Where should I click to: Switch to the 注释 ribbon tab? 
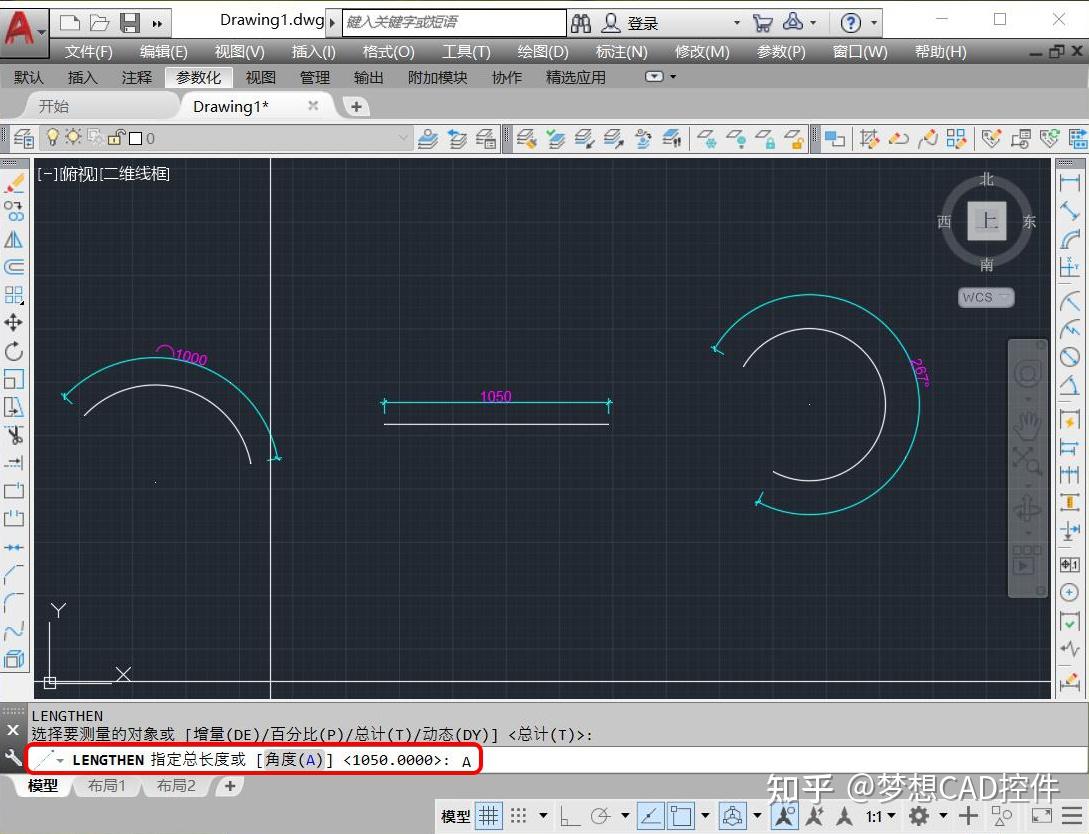[x=136, y=77]
